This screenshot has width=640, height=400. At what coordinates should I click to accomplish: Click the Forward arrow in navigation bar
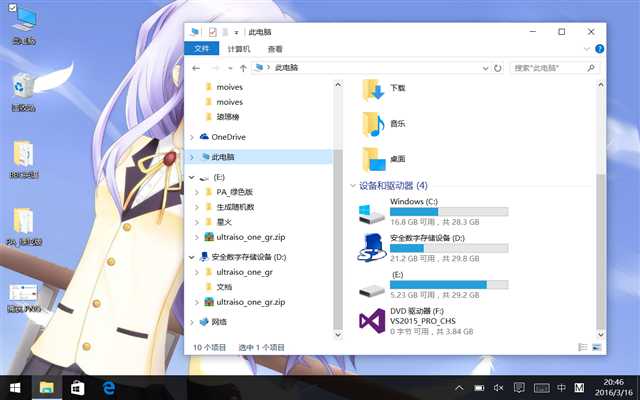pos(215,68)
